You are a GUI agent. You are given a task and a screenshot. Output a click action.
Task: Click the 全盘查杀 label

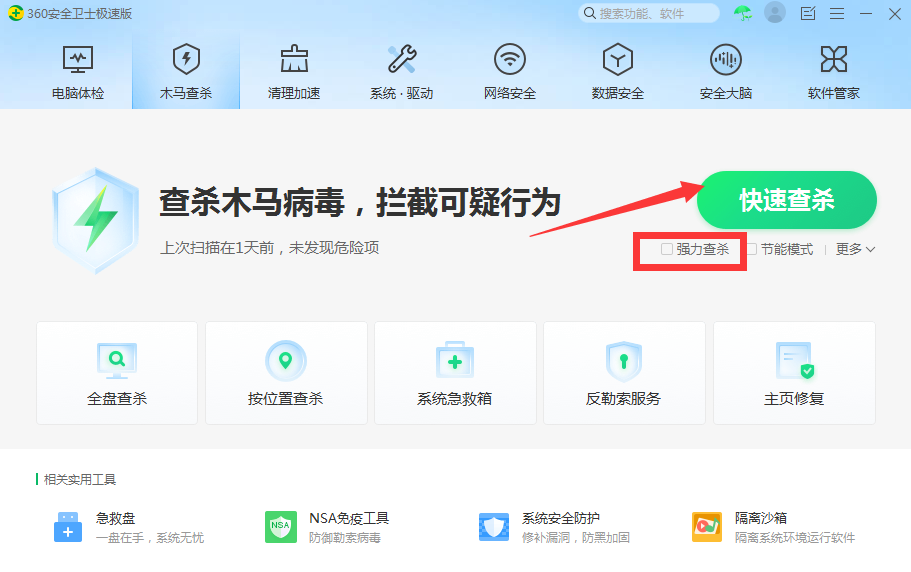tap(117, 399)
